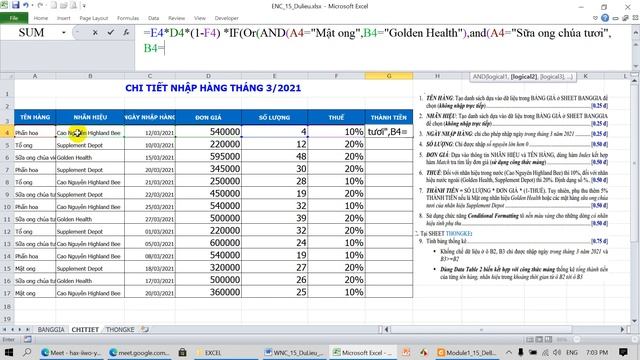Click the THÀNH TIỀN header cell

point(389,117)
